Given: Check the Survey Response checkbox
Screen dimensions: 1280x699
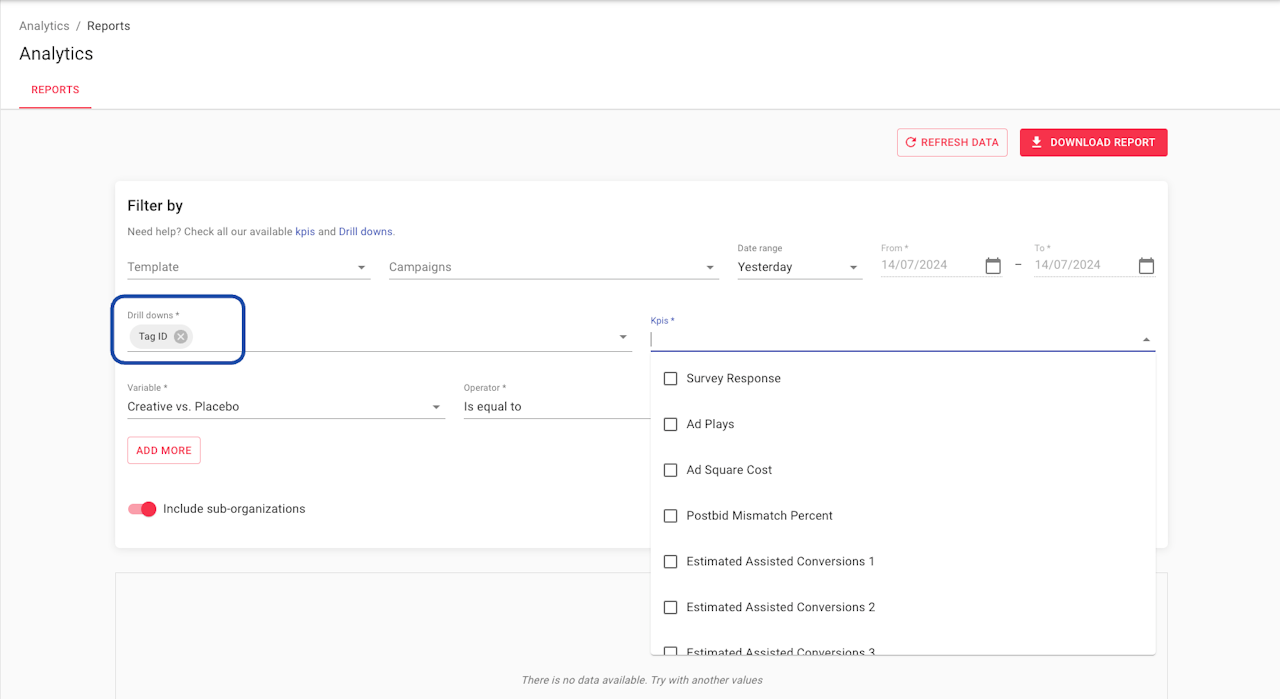Looking at the screenshot, I should click(x=671, y=379).
